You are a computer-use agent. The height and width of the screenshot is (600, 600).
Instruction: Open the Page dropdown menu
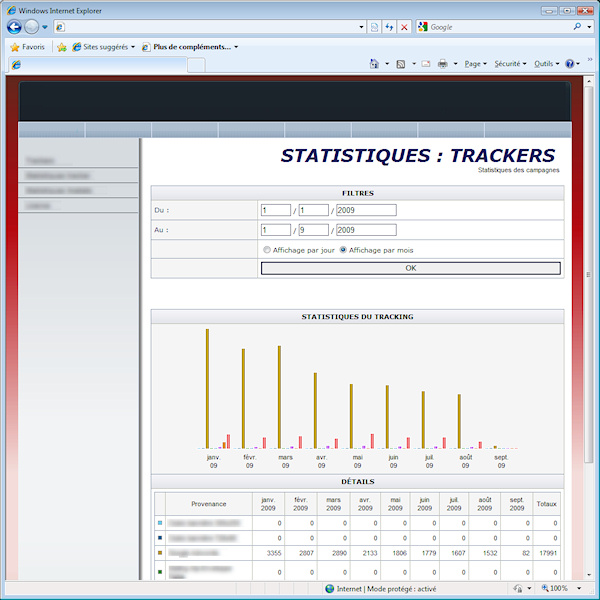click(x=475, y=64)
